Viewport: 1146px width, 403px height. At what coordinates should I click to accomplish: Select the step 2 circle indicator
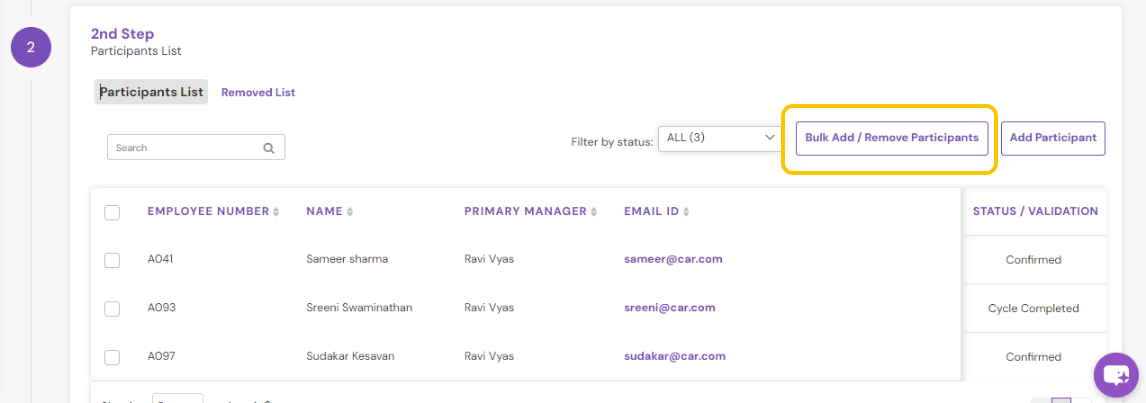point(31,47)
